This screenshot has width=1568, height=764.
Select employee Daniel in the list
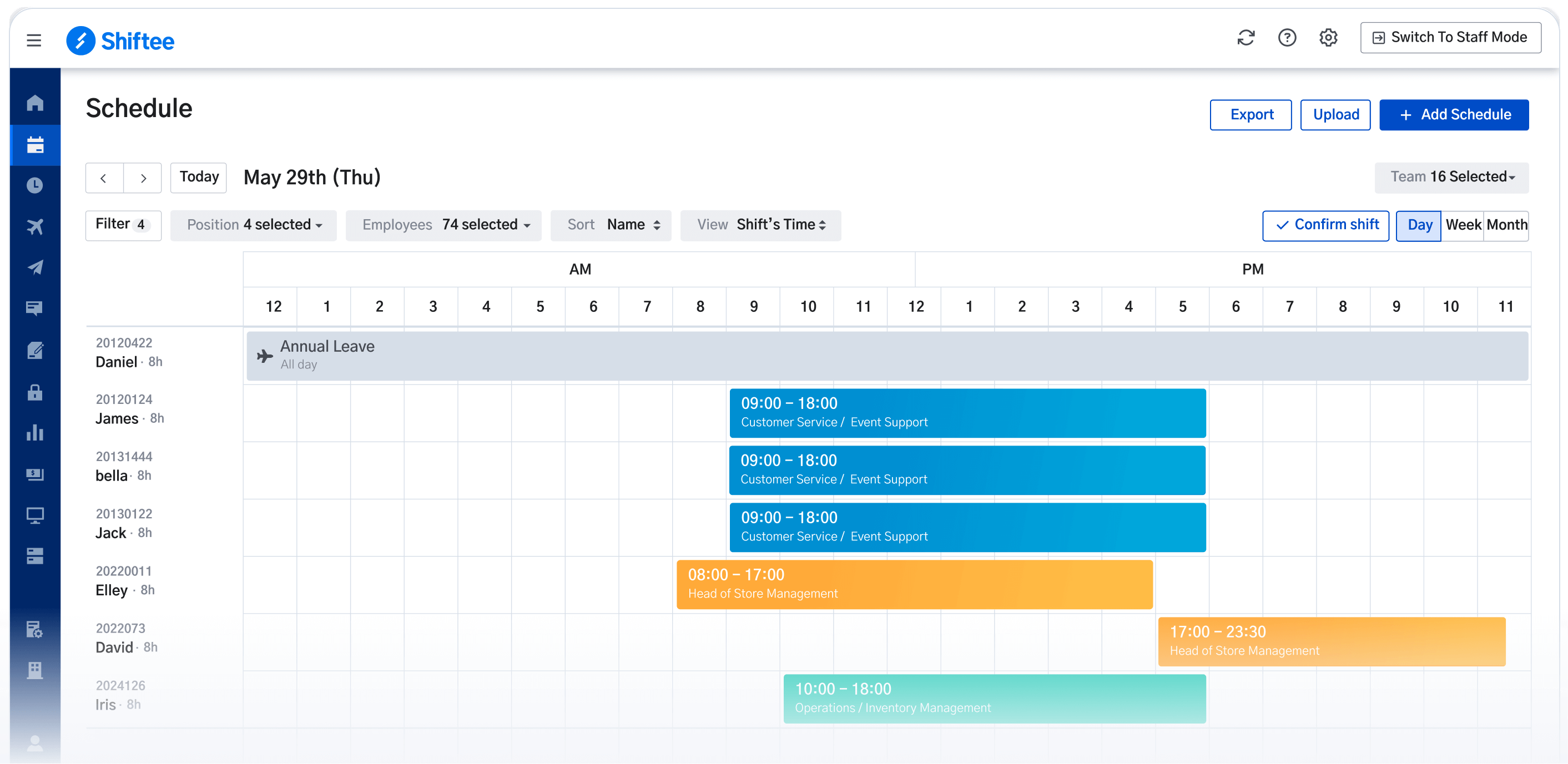pos(116,362)
